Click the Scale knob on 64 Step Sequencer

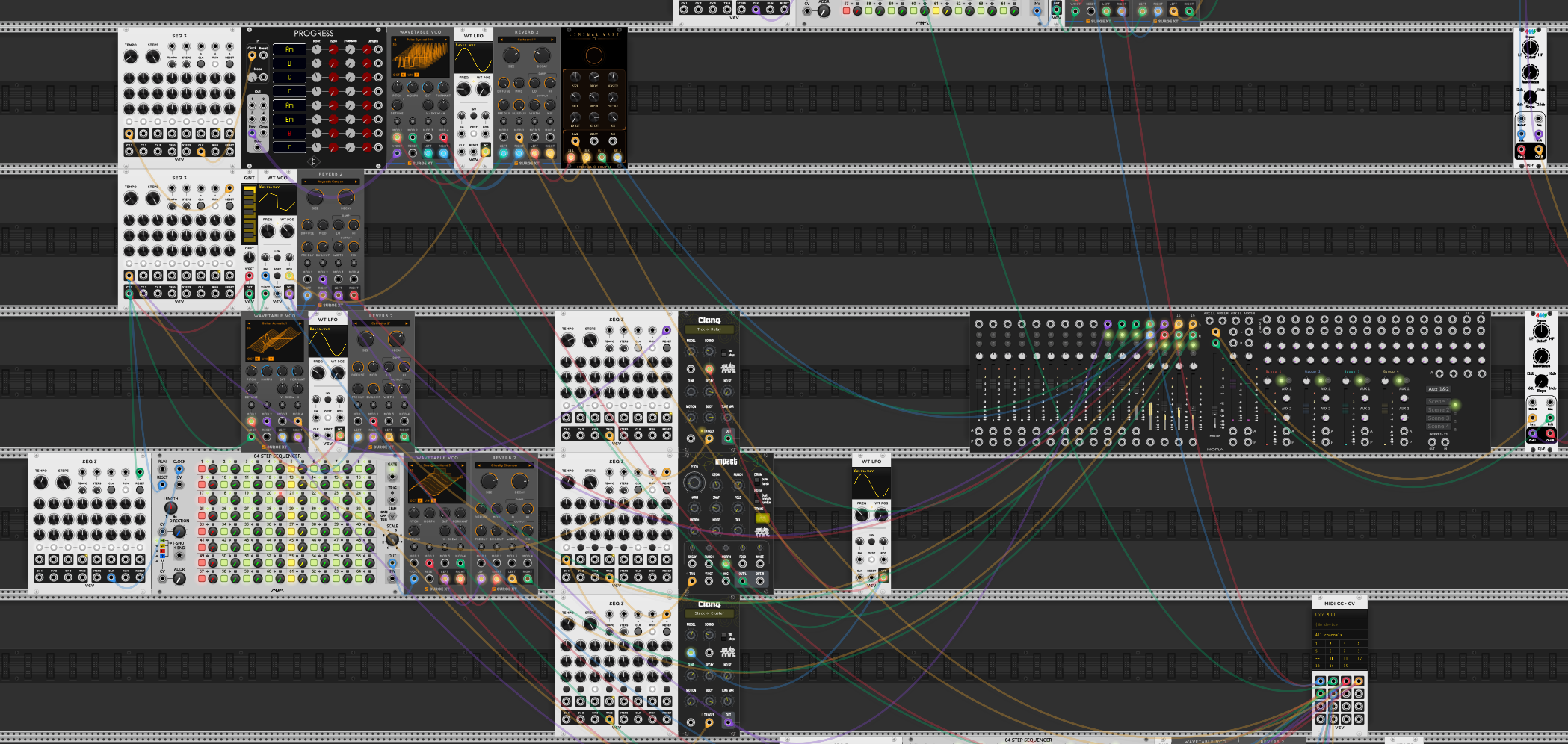(392, 539)
